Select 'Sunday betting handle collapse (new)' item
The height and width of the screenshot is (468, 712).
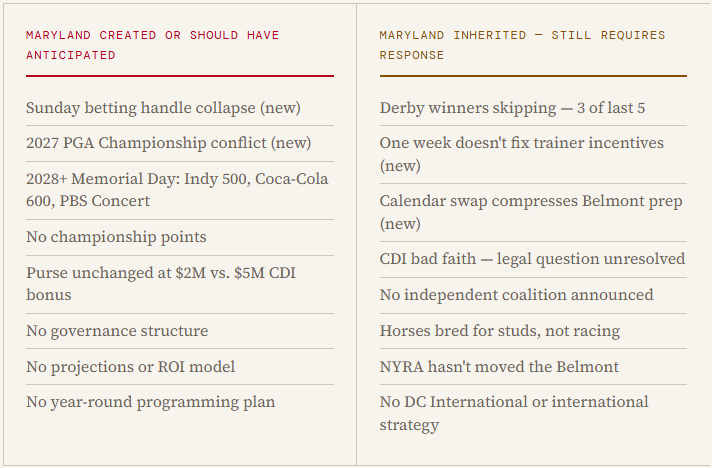tap(180, 108)
